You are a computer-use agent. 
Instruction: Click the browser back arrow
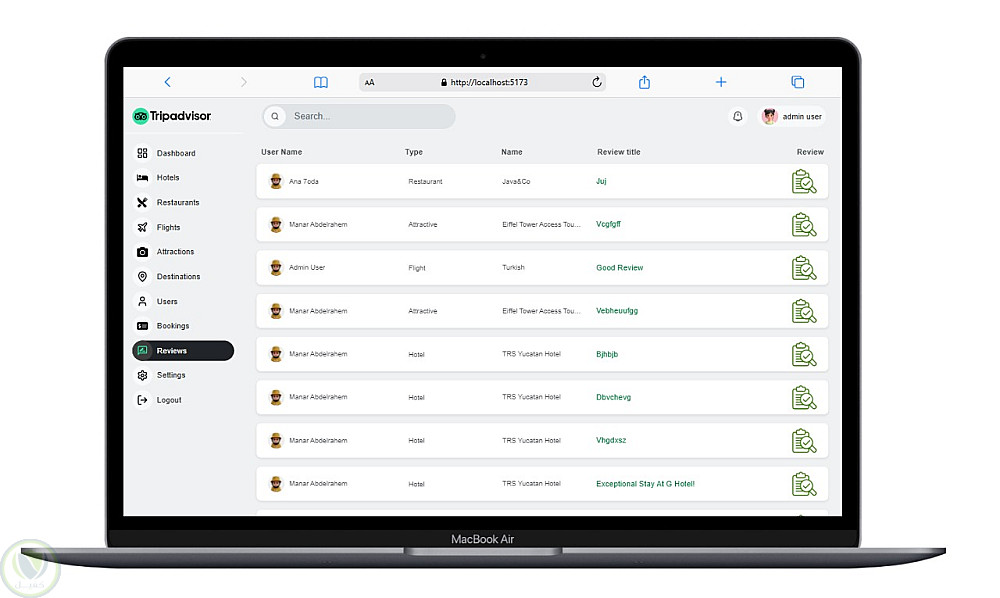click(x=168, y=82)
